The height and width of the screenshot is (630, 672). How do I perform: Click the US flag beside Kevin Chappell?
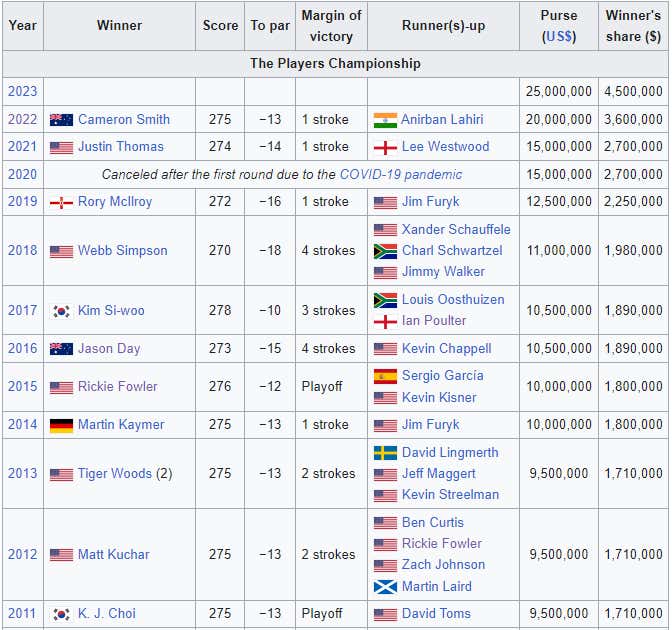click(385, 349)
